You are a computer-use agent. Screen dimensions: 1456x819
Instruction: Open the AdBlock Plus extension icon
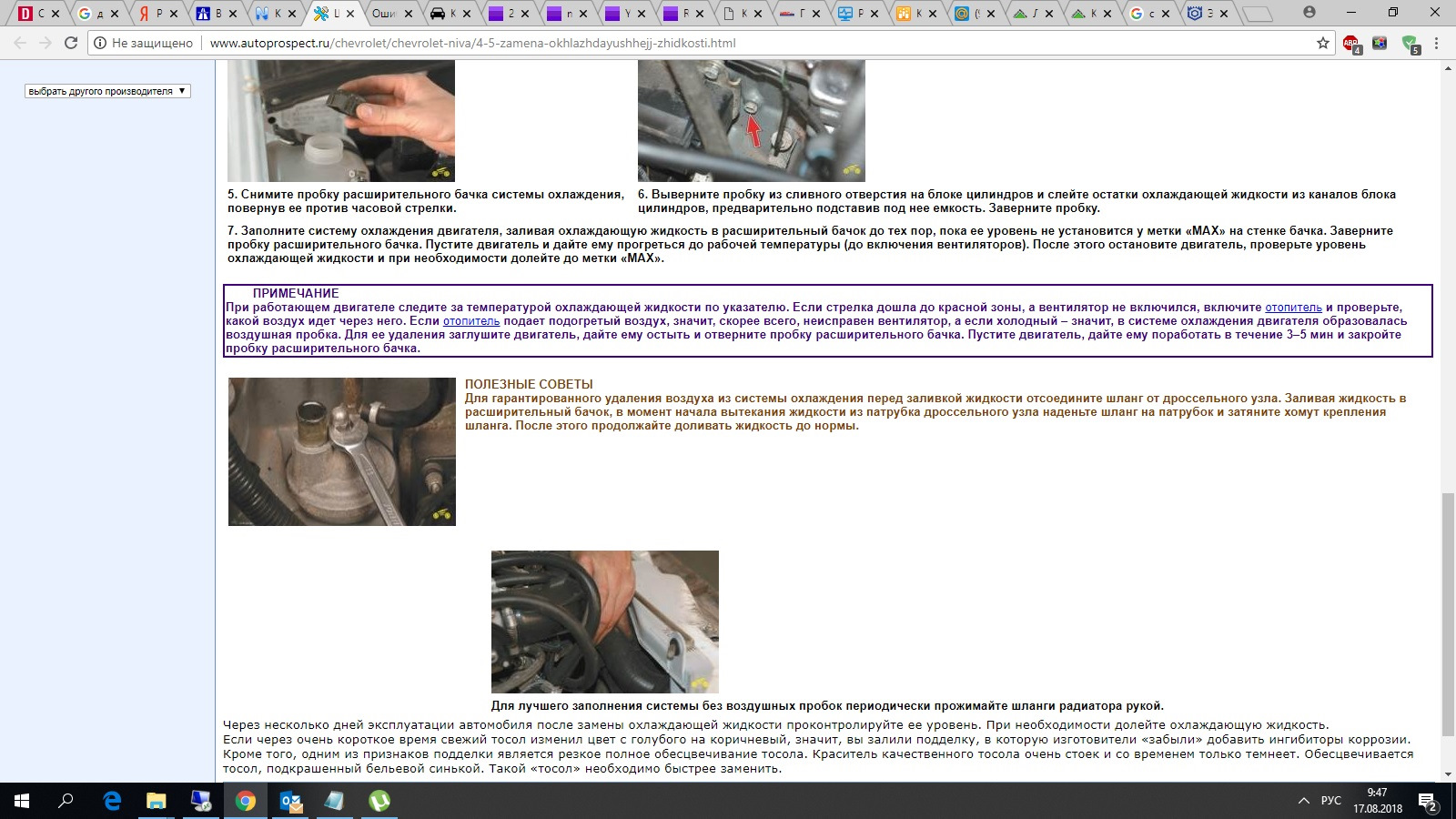coord(1351,43)
